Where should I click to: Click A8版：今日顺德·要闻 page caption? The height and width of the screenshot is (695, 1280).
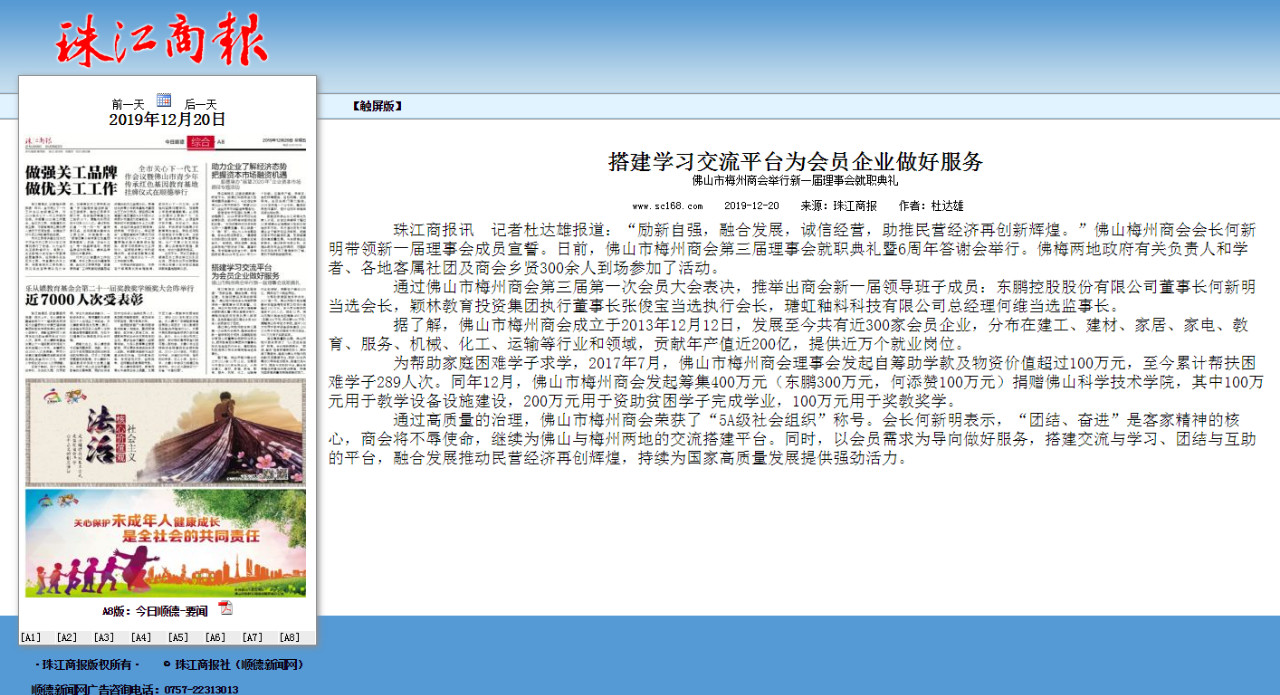pos(155,611)
